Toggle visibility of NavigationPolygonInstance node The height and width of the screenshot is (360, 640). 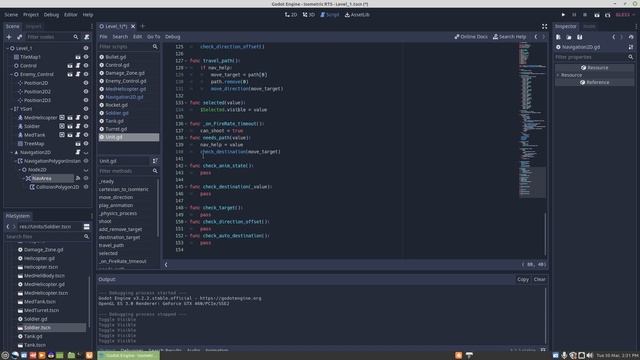click(86, 161)
